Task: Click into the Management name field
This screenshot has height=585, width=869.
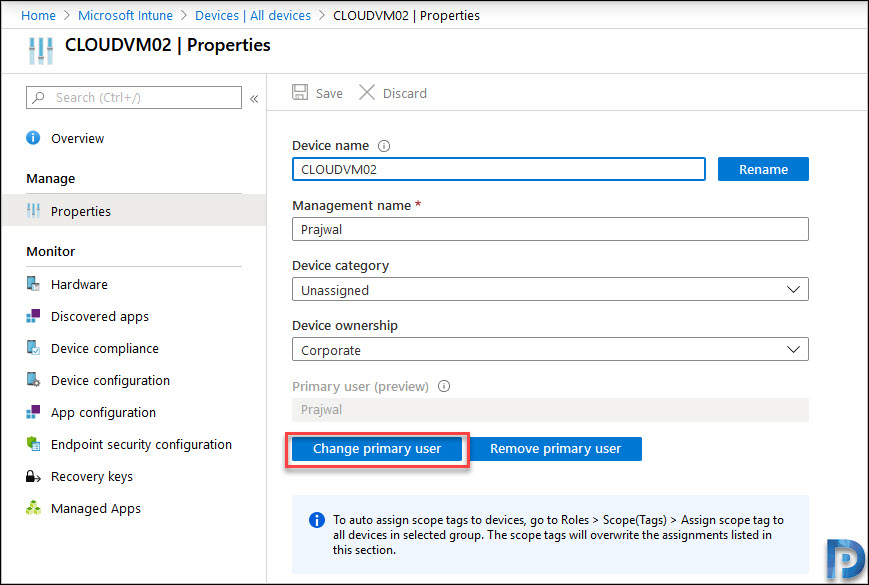Action: 550,229
